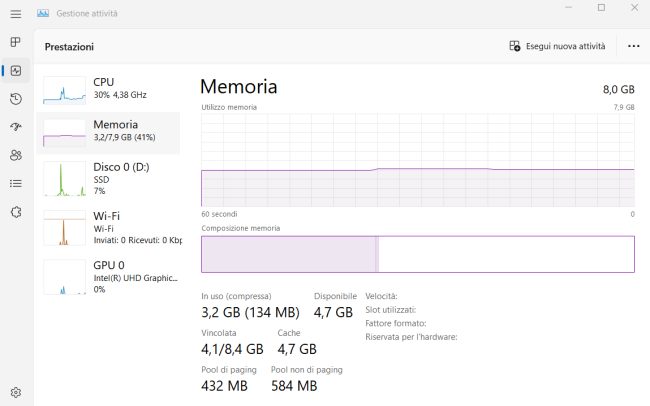Viewport: 650px width, 406px height.
Task: Click the Composizione memoria label
Action: click(x=240, y=228)
